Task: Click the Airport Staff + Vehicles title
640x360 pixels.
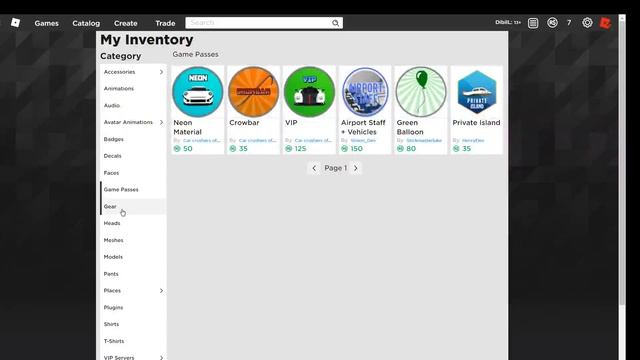Action: click(x=363, y=127)
